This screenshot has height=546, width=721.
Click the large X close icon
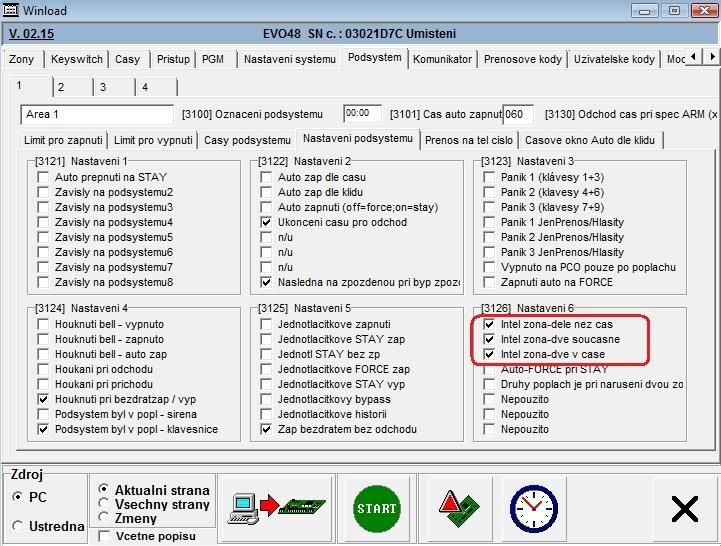(684, 509)
